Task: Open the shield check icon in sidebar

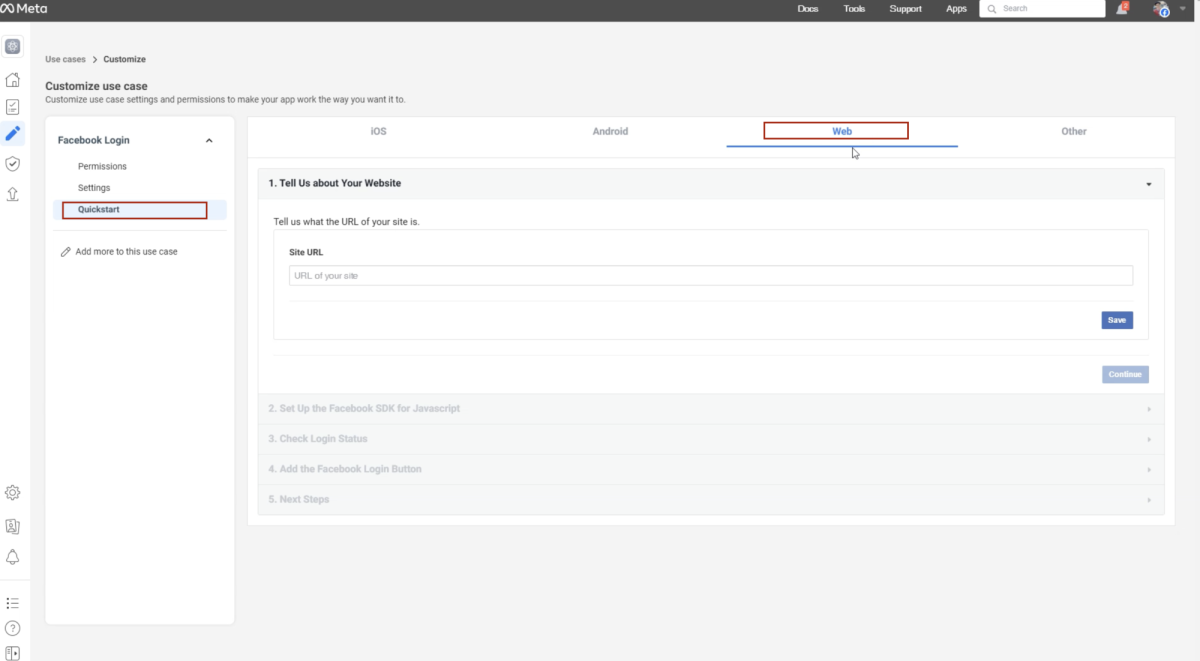Action: point(13,163)
